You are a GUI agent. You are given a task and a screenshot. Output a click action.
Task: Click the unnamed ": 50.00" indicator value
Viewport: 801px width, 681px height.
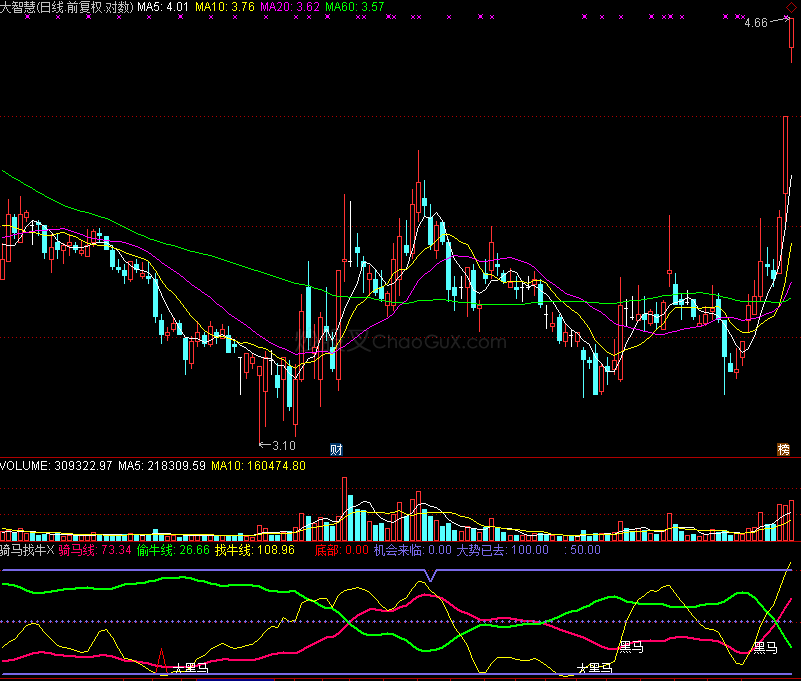[x=582, y=550]
